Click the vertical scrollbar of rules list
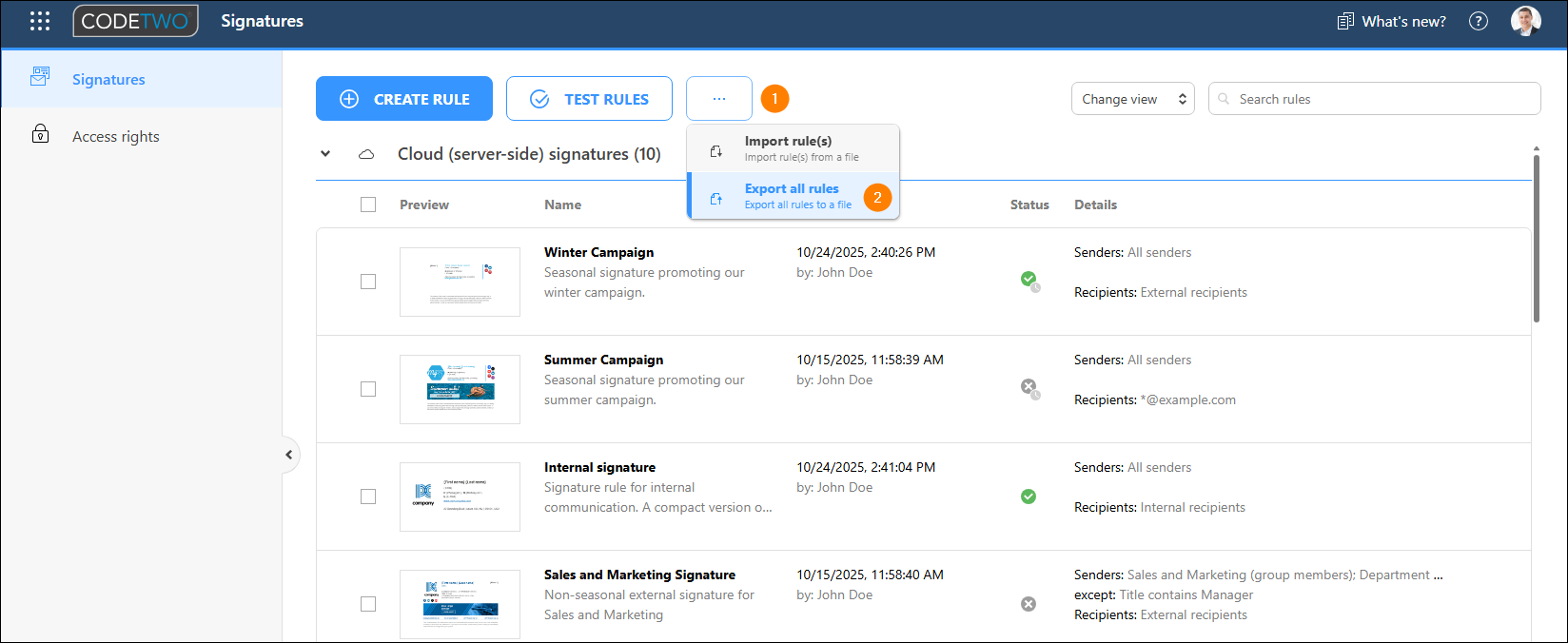The width and height of the screenshot is (1568, 643). tap(1537, 238)
